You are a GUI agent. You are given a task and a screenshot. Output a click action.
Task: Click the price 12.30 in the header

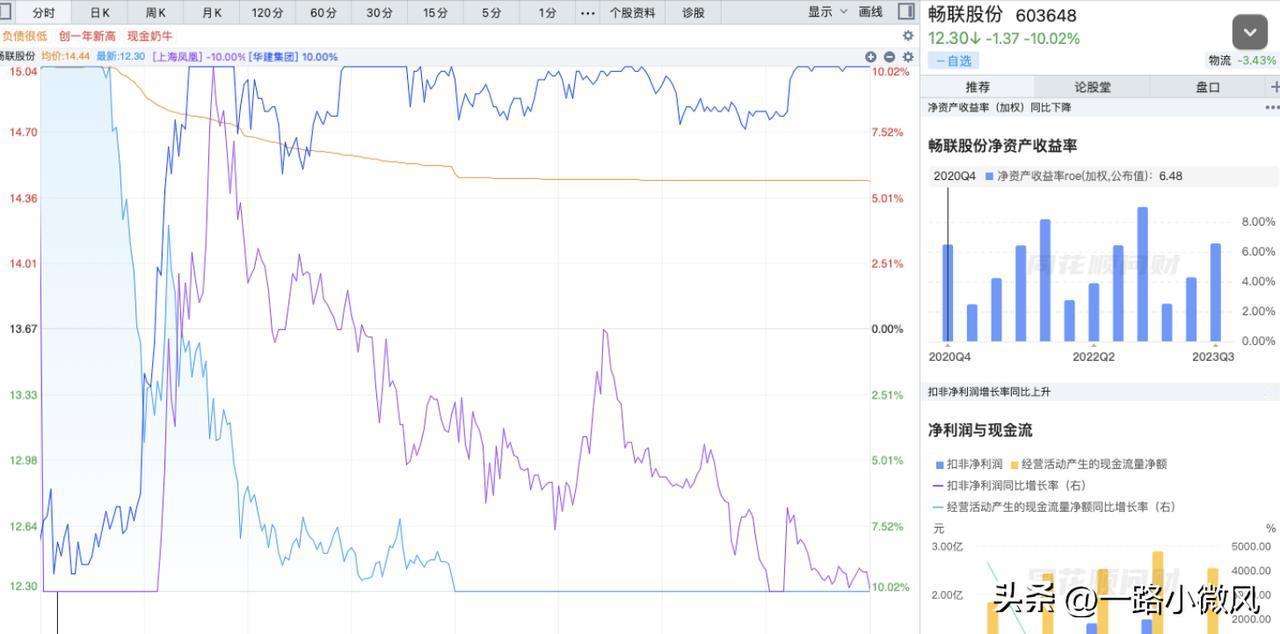(948, 38)
